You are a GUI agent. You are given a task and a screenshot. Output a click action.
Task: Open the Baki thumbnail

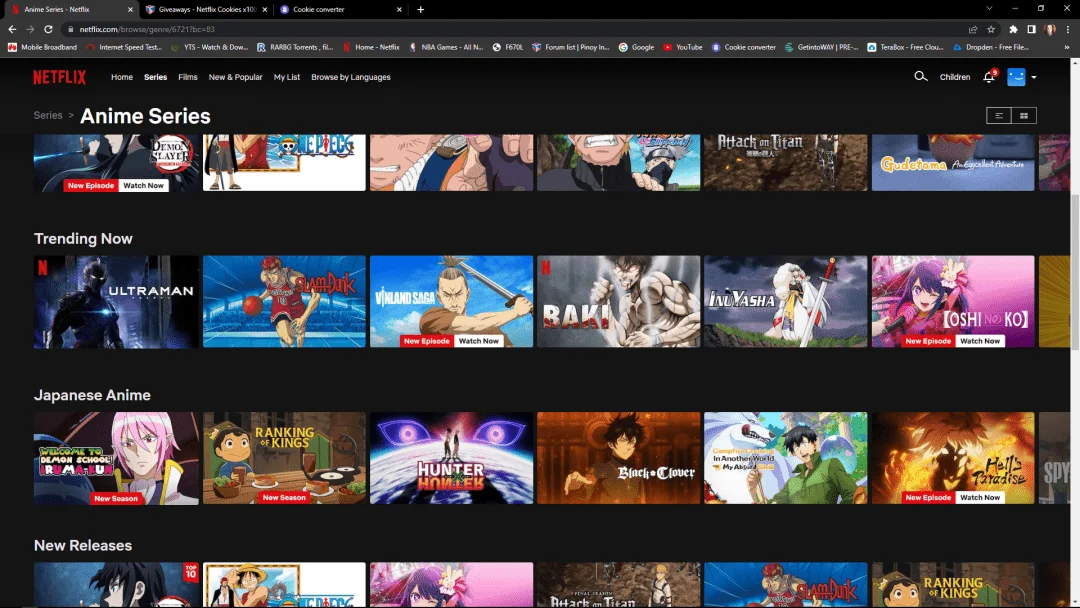click(x=619, y=302)
